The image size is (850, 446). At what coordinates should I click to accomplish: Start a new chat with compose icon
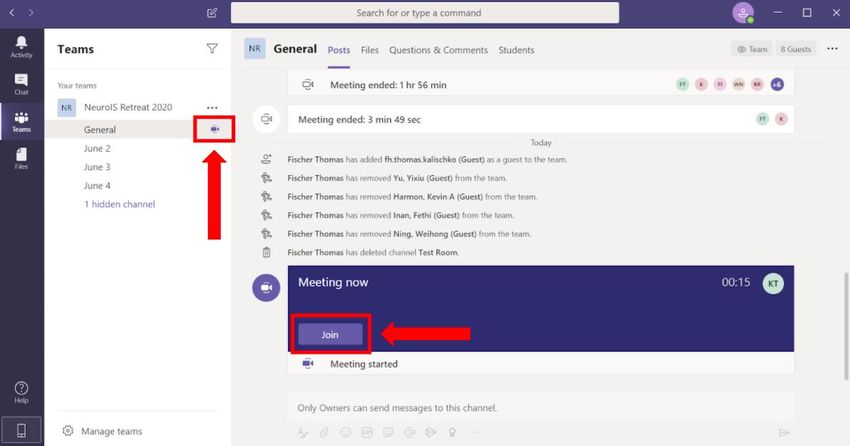click(x=212, y=12)
